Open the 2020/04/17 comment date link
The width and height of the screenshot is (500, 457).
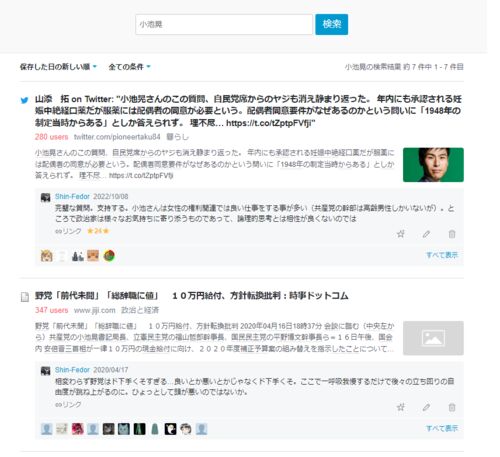tap(110, 370)
